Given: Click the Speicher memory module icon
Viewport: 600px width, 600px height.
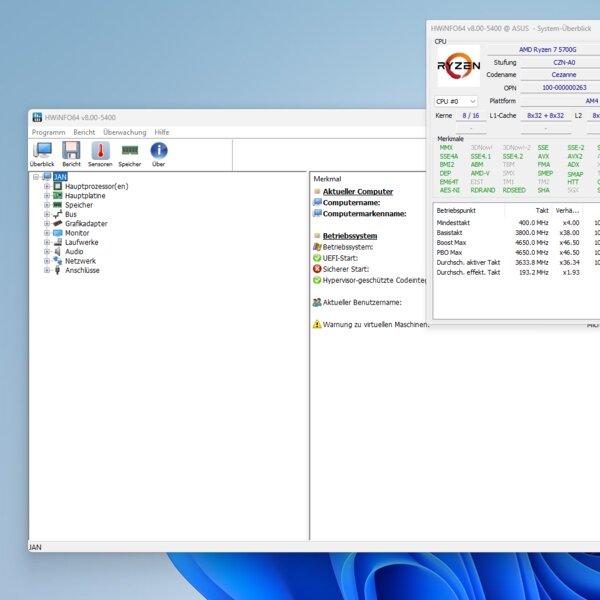Looking at the screenshot, I should [x=130, y=150].
